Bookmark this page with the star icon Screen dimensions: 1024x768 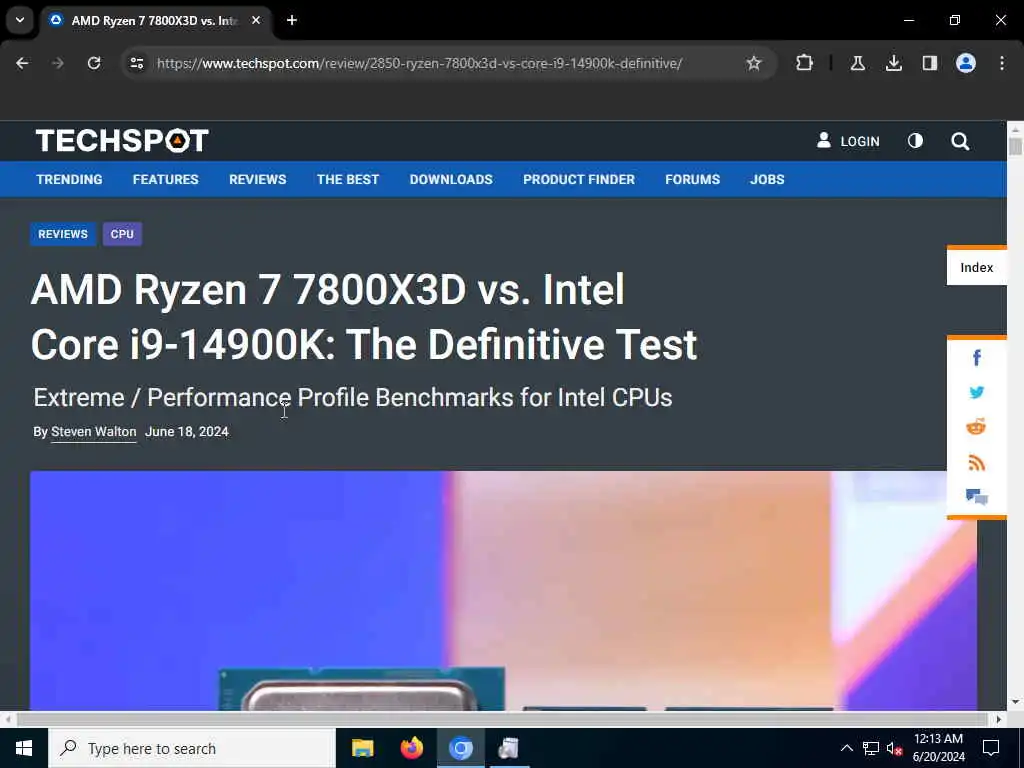(x=754, y=63)
